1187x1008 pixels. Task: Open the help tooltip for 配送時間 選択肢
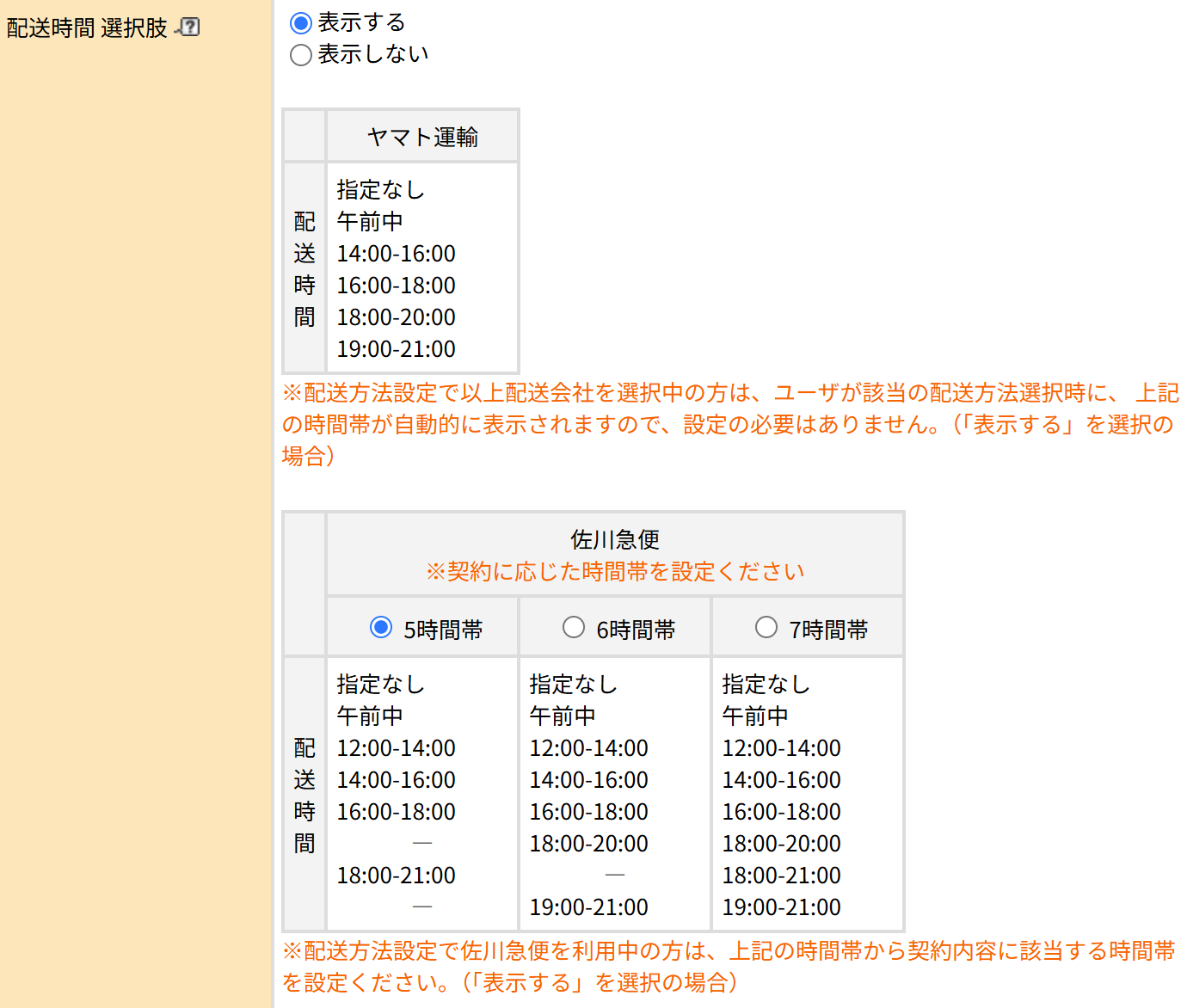pyautogui.click(x=189, y=26)
